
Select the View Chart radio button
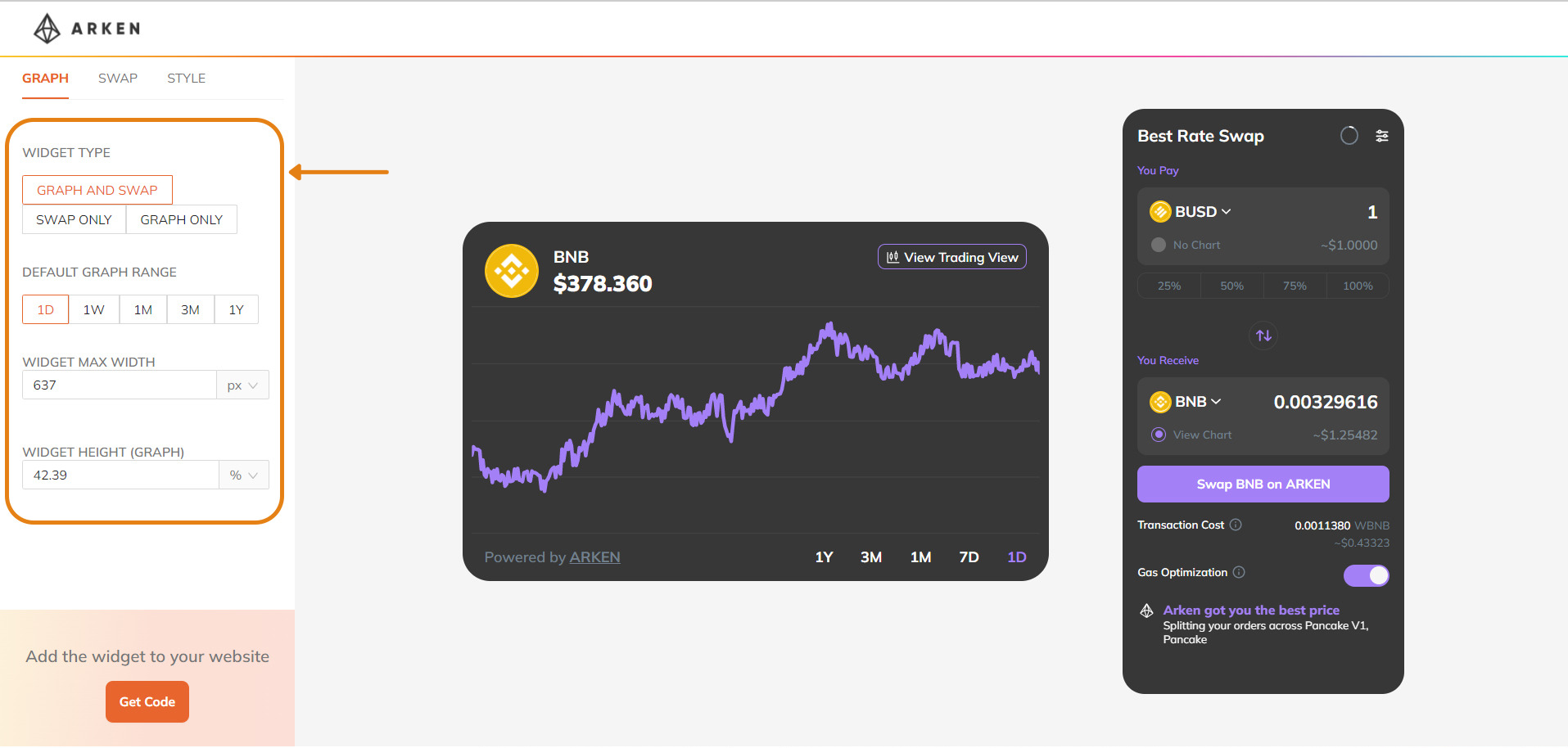[1159, 435]
